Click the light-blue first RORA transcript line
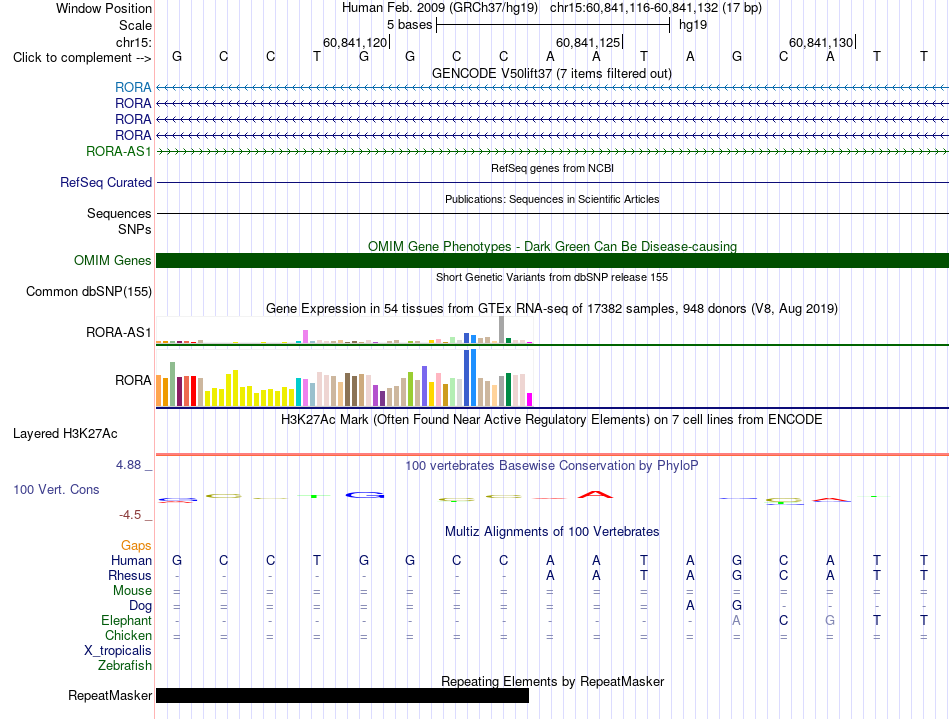 point(552,88)
